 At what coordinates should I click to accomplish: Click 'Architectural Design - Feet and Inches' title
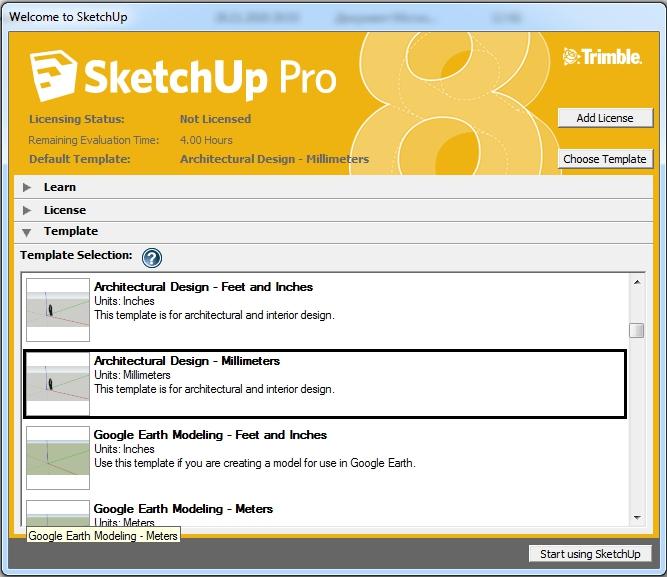[x=203, y=287]
